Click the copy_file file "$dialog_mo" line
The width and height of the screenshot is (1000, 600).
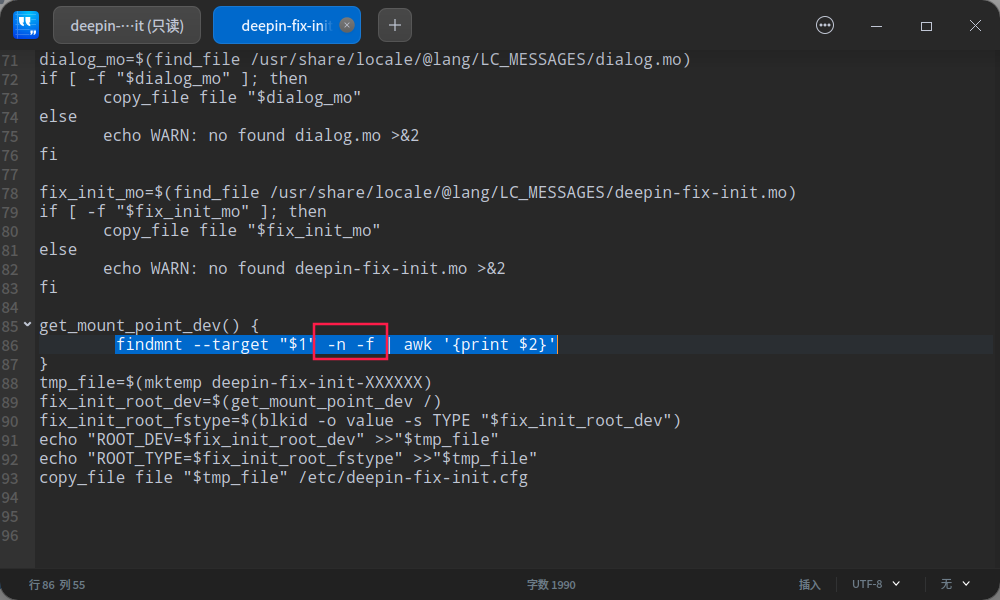232,98
